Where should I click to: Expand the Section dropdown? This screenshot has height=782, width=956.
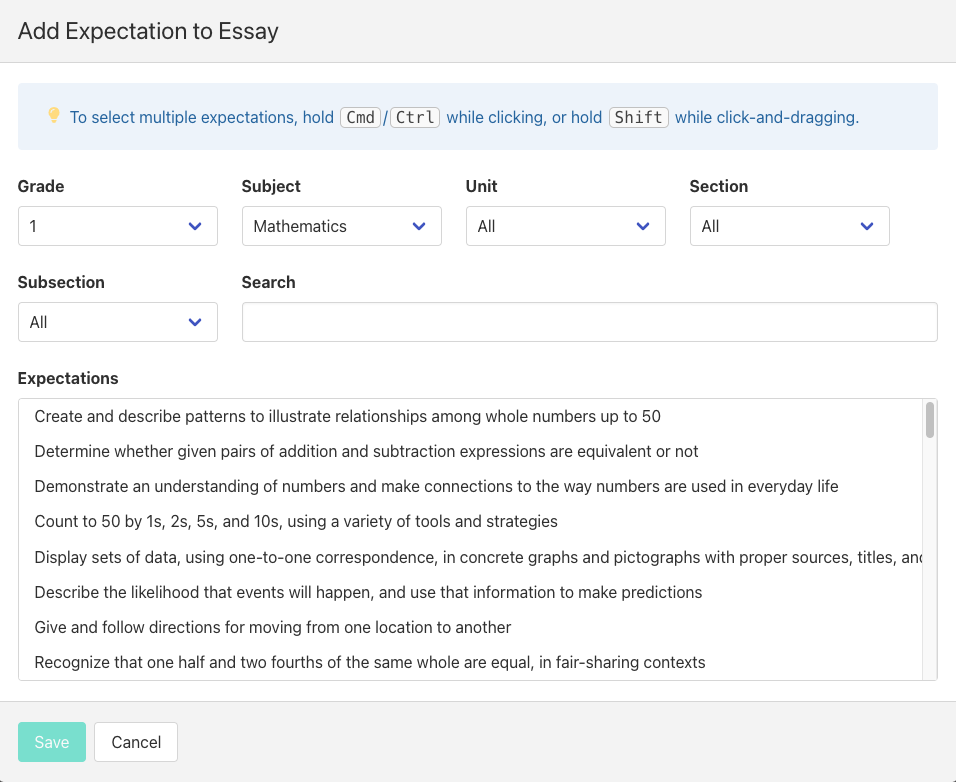pyautogui.click(x=790, y=226)
